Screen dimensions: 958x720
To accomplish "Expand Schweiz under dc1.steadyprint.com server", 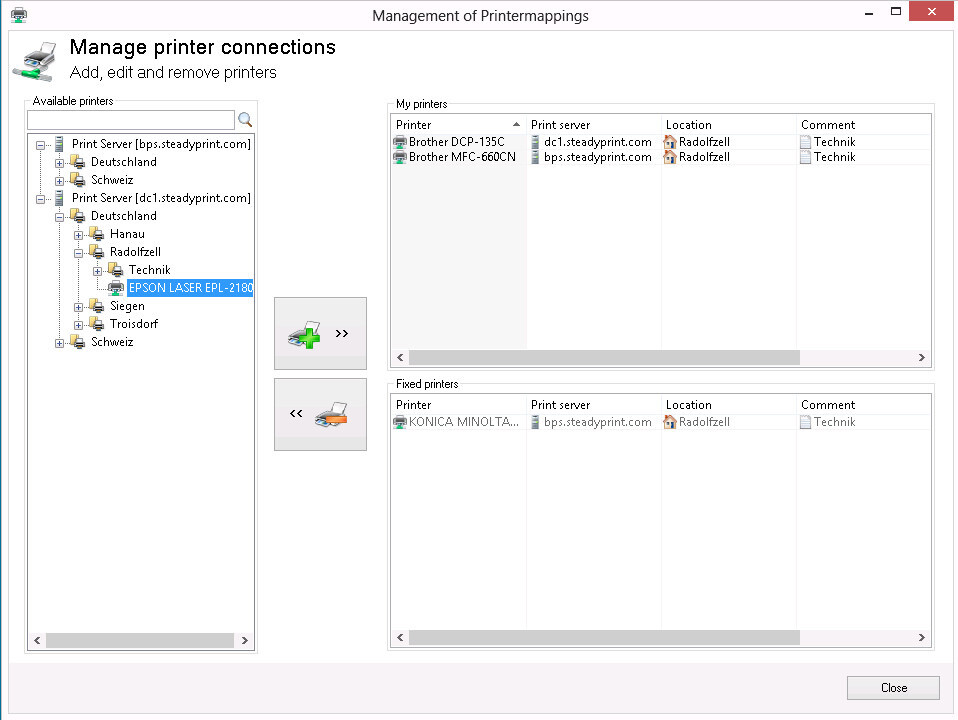I will pos(59,343).
